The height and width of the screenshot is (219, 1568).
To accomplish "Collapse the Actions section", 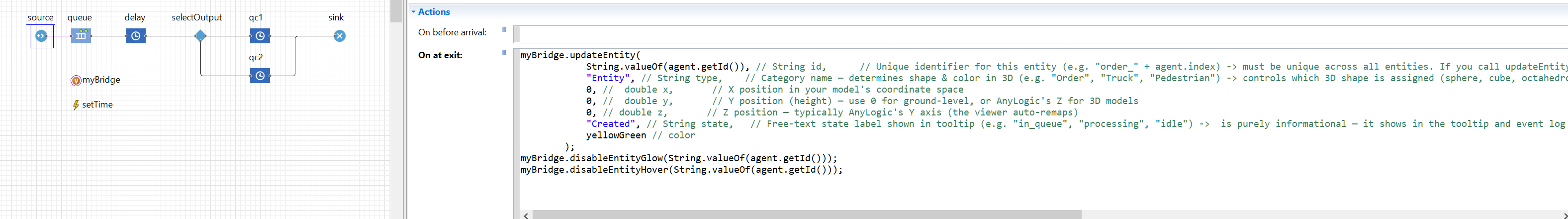I will [x=413, y=11].
